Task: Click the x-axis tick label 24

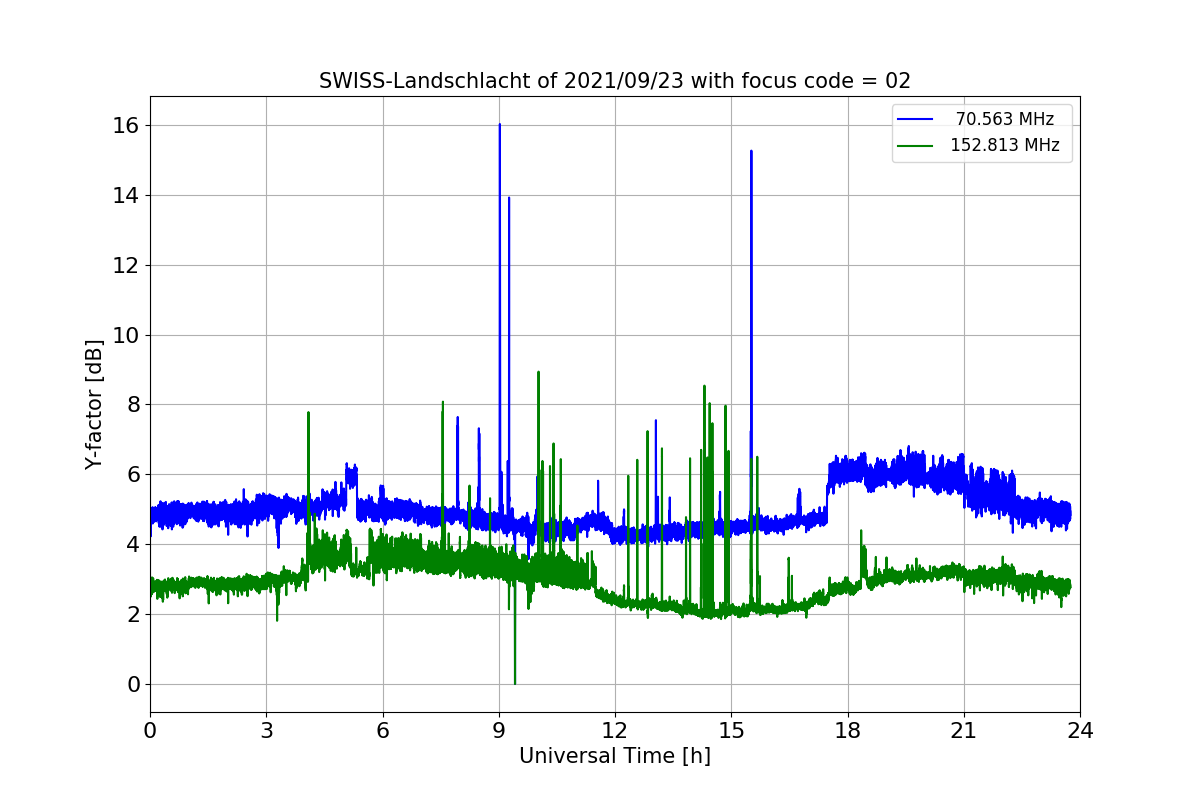Action: tap(1080, 730)
